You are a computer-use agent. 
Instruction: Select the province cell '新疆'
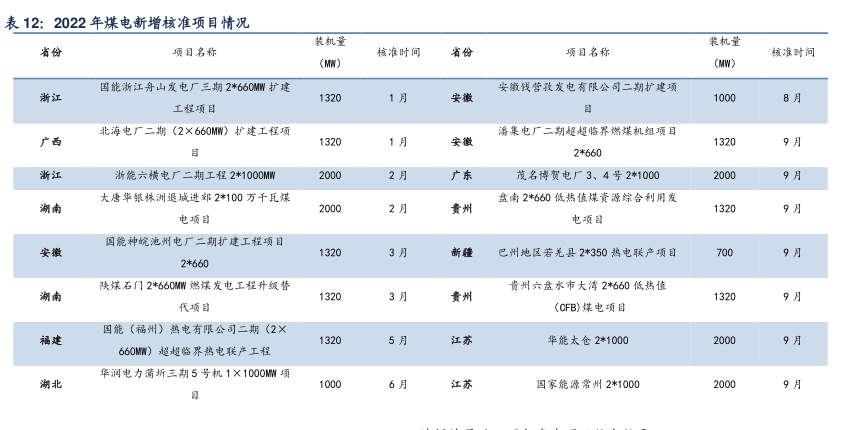click(462, 252)
